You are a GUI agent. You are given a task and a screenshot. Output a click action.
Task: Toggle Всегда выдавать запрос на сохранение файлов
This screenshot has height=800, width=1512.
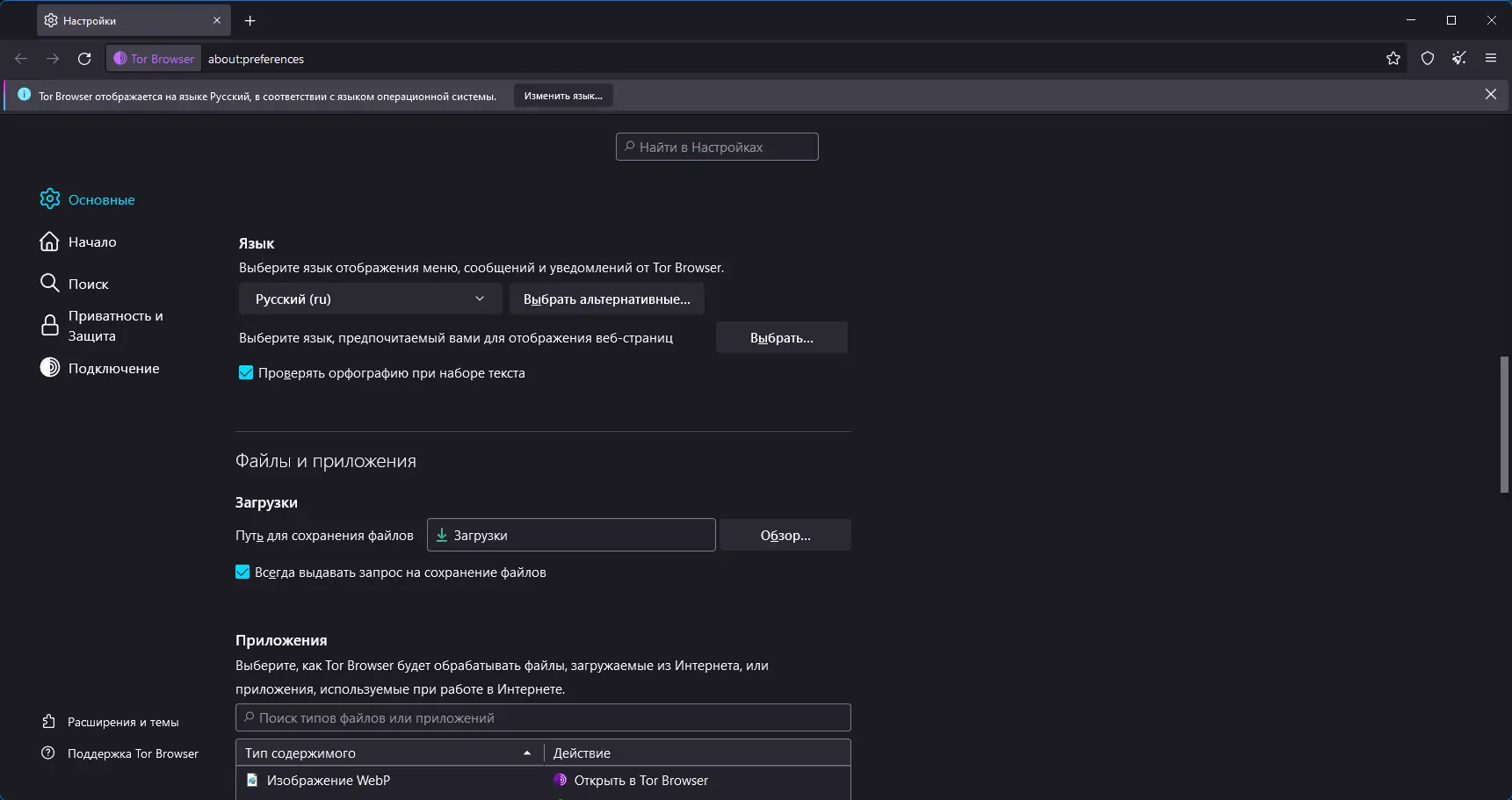[242, 573]
